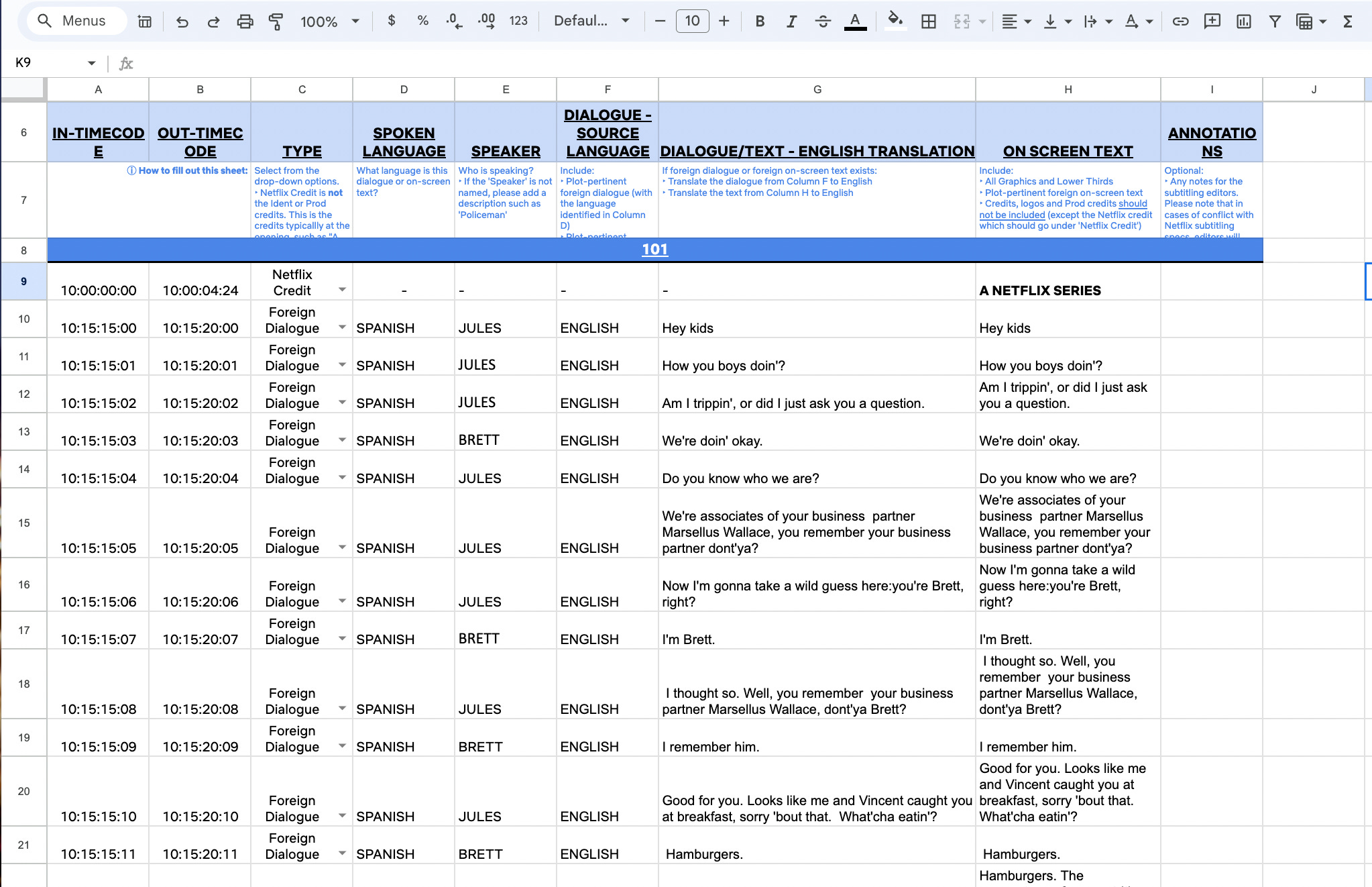1372x887 pixels.
Task: Open the borders tool
Action: tap(929, 21)
